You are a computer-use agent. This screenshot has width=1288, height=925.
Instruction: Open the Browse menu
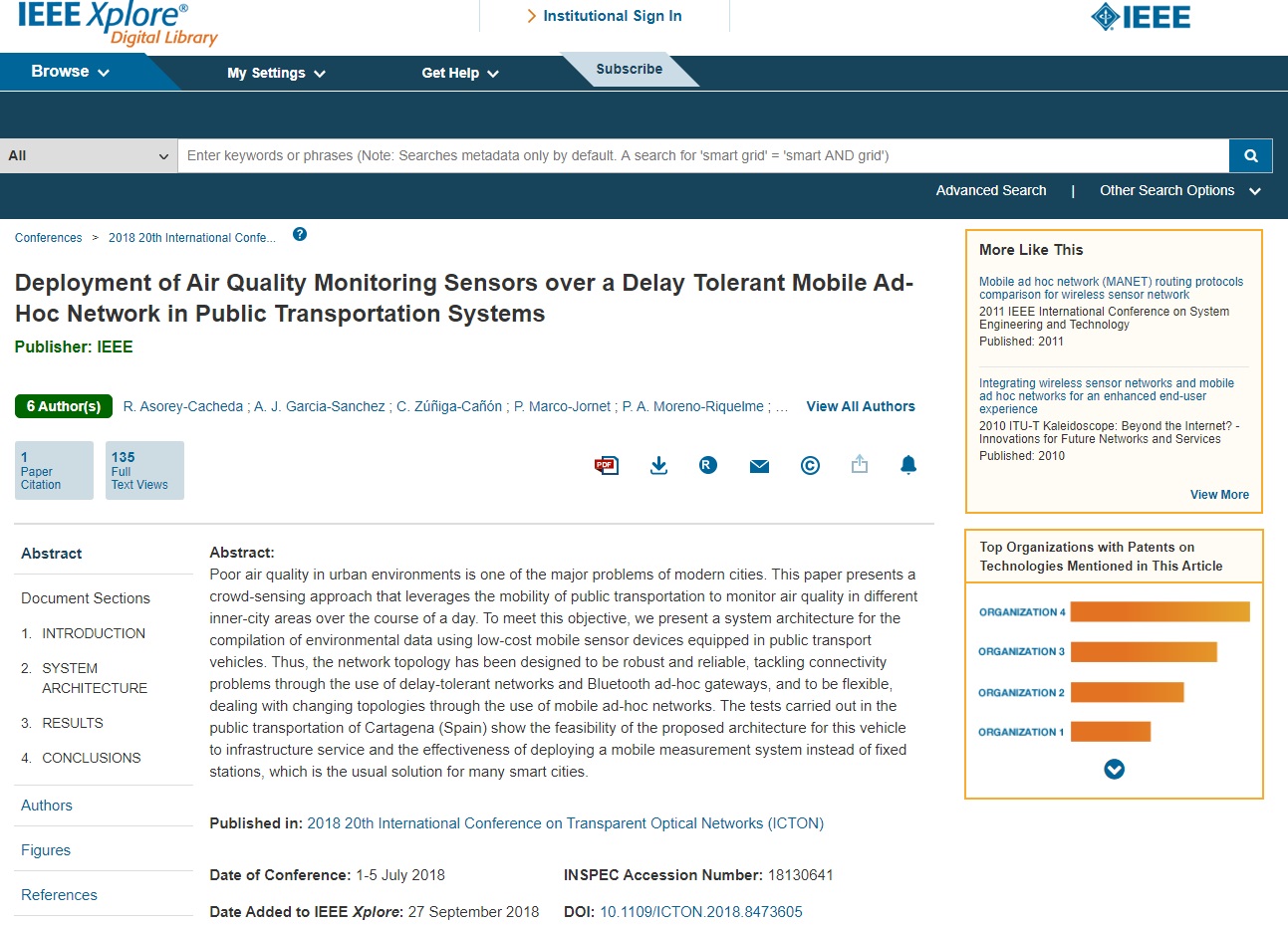click(x=70, y=72)
